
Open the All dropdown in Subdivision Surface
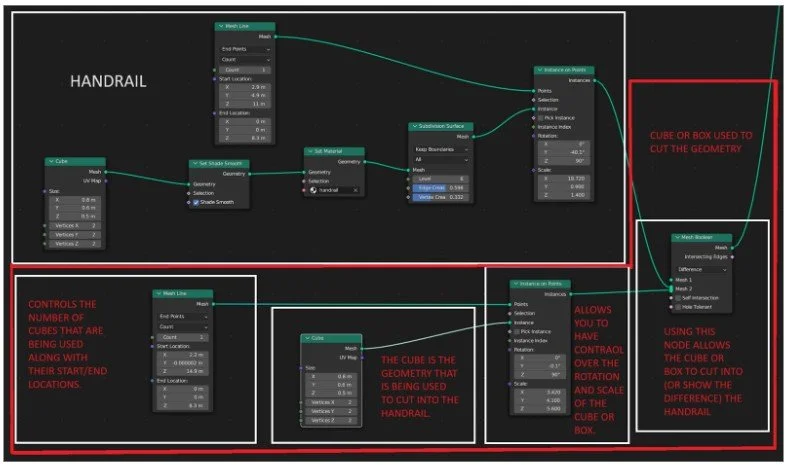click(441, 160)
